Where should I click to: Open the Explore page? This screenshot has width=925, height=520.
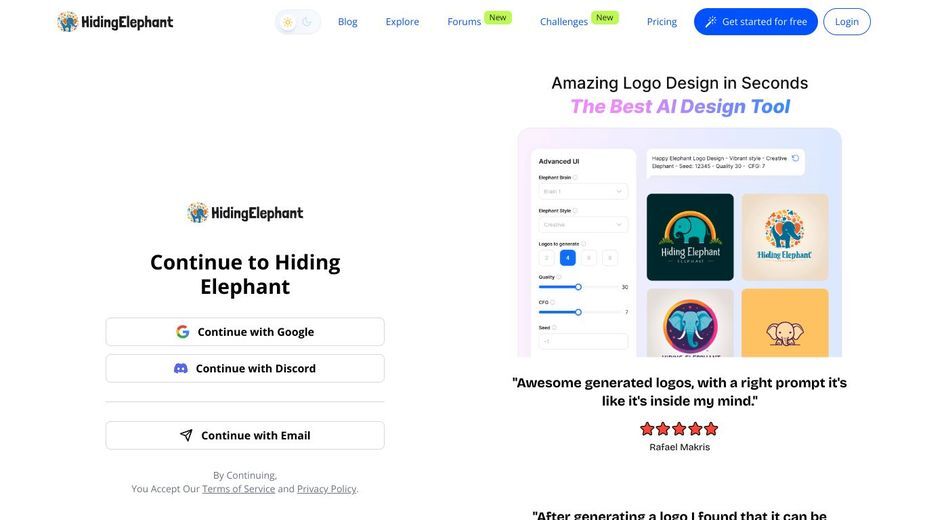click(x=402, y=22)
